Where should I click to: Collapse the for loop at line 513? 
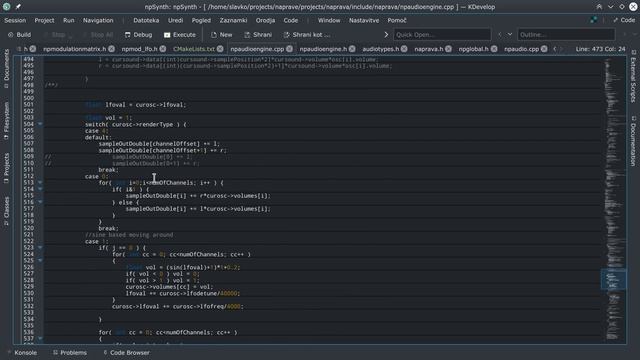[x=40, y=182]
